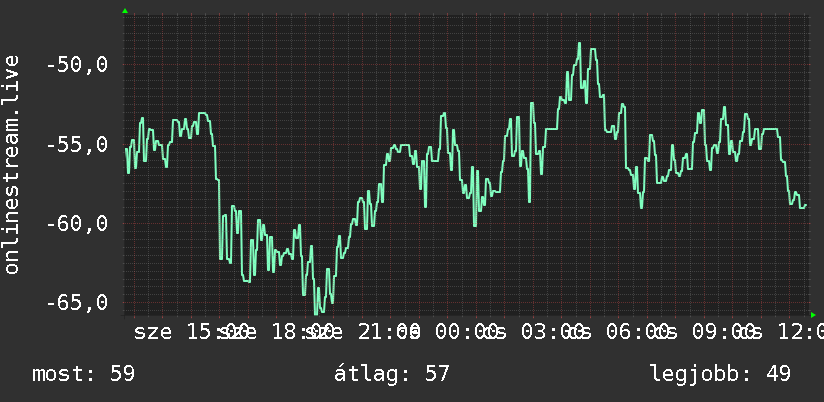Click the 00:00 time axis label
Viewport: 824px width, 402px height.
coord(466,332)
